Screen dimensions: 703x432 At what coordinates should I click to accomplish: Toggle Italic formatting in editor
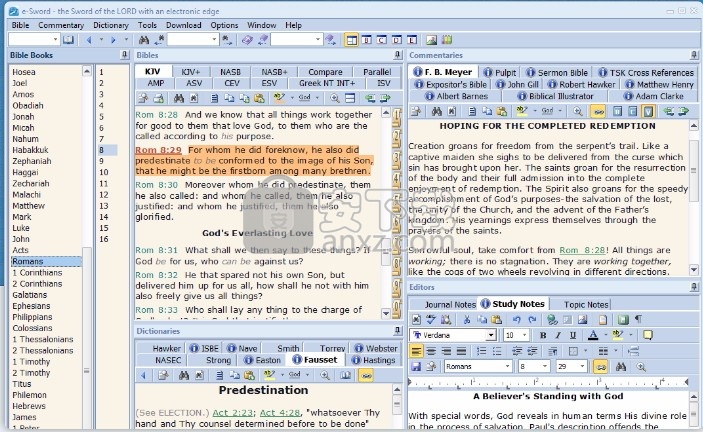pos(558,335)
